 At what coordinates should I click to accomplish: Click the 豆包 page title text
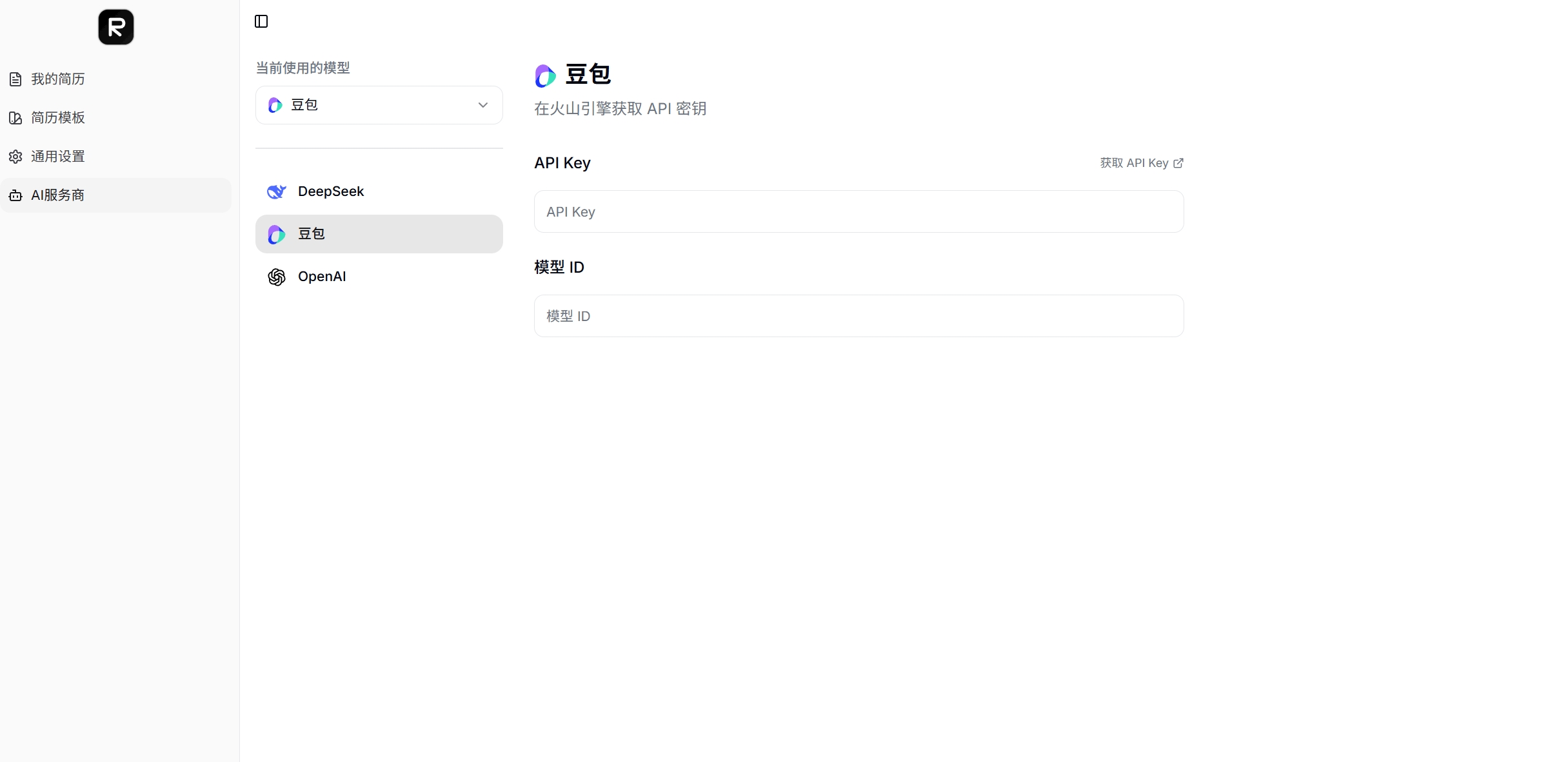(588, 75)
